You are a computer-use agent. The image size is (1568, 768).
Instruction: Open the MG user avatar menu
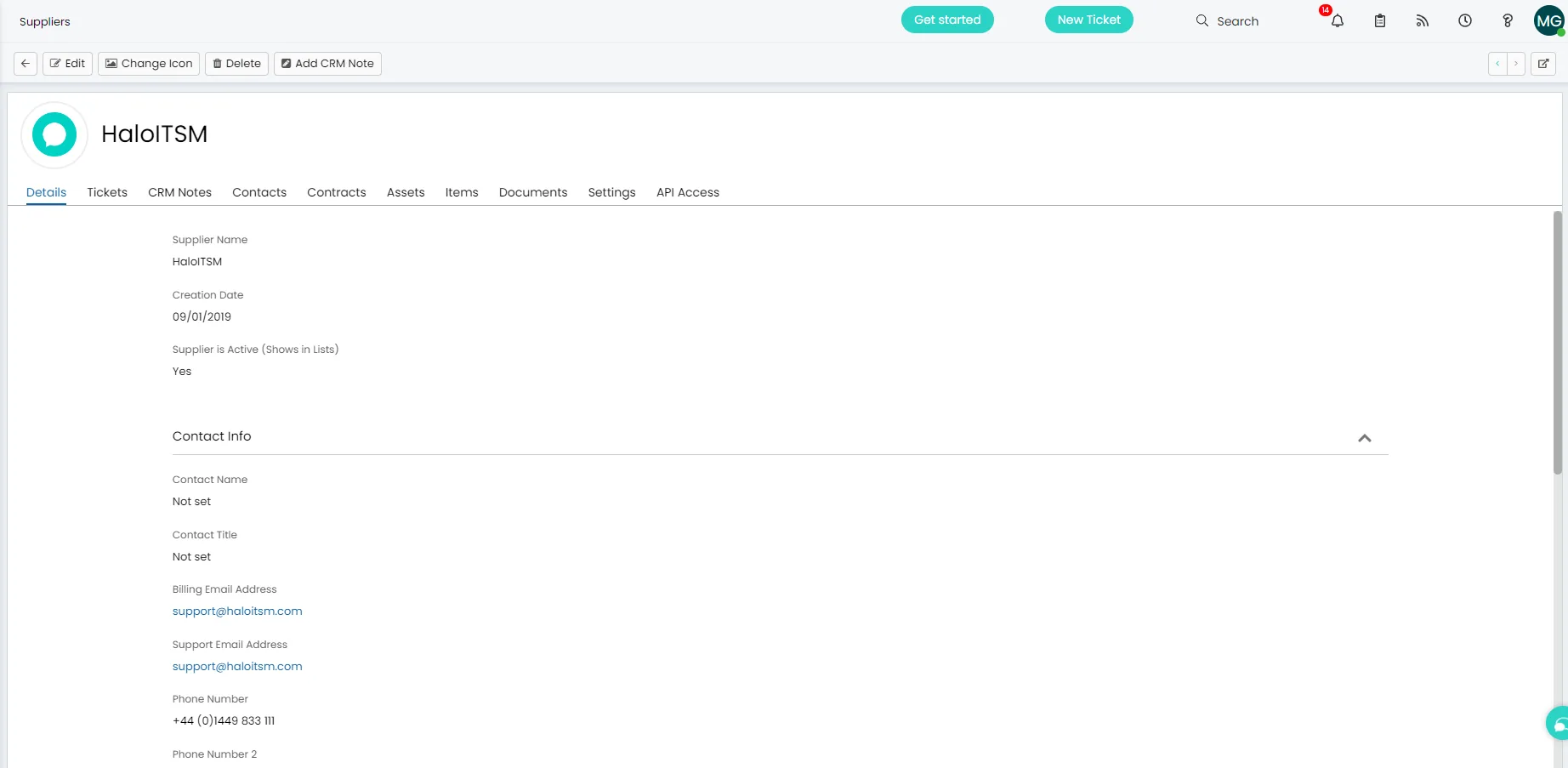pyautogui.click(x=1549, y=21)
